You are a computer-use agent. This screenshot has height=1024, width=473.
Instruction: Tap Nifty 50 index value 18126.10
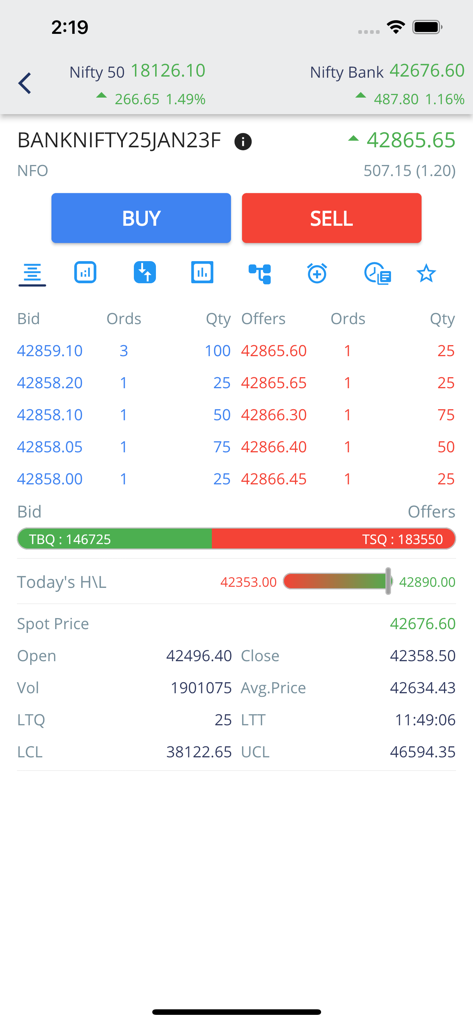(x=168, y=71)
